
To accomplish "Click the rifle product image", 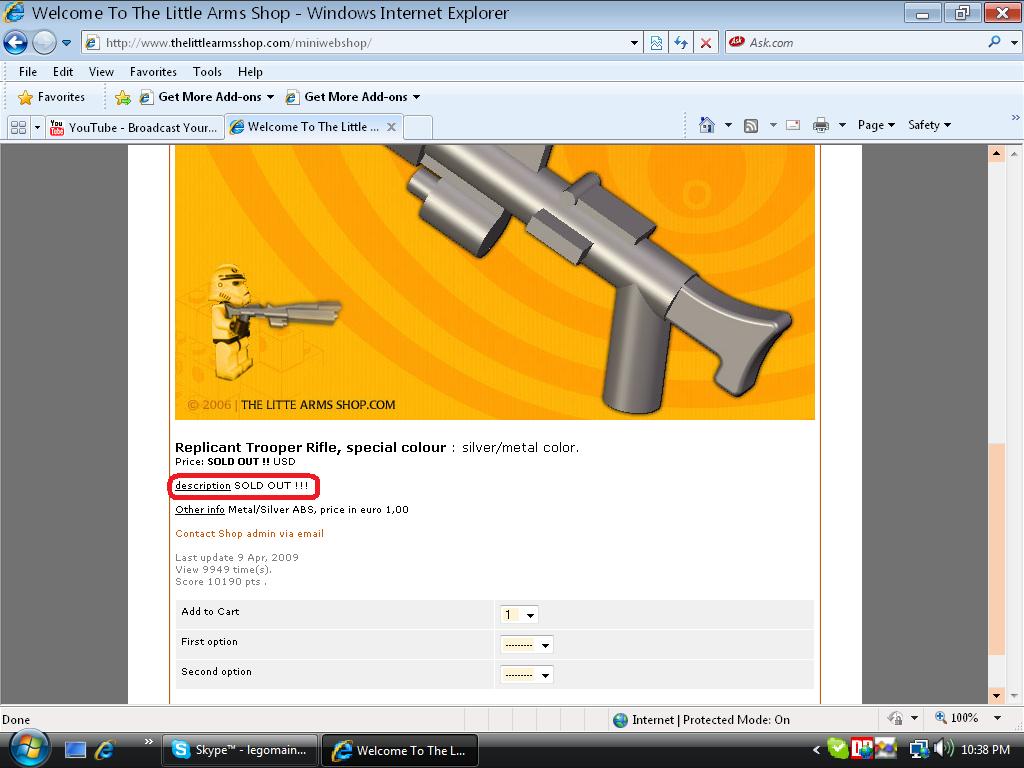I will pyautogui.click(x=494, y=282).
